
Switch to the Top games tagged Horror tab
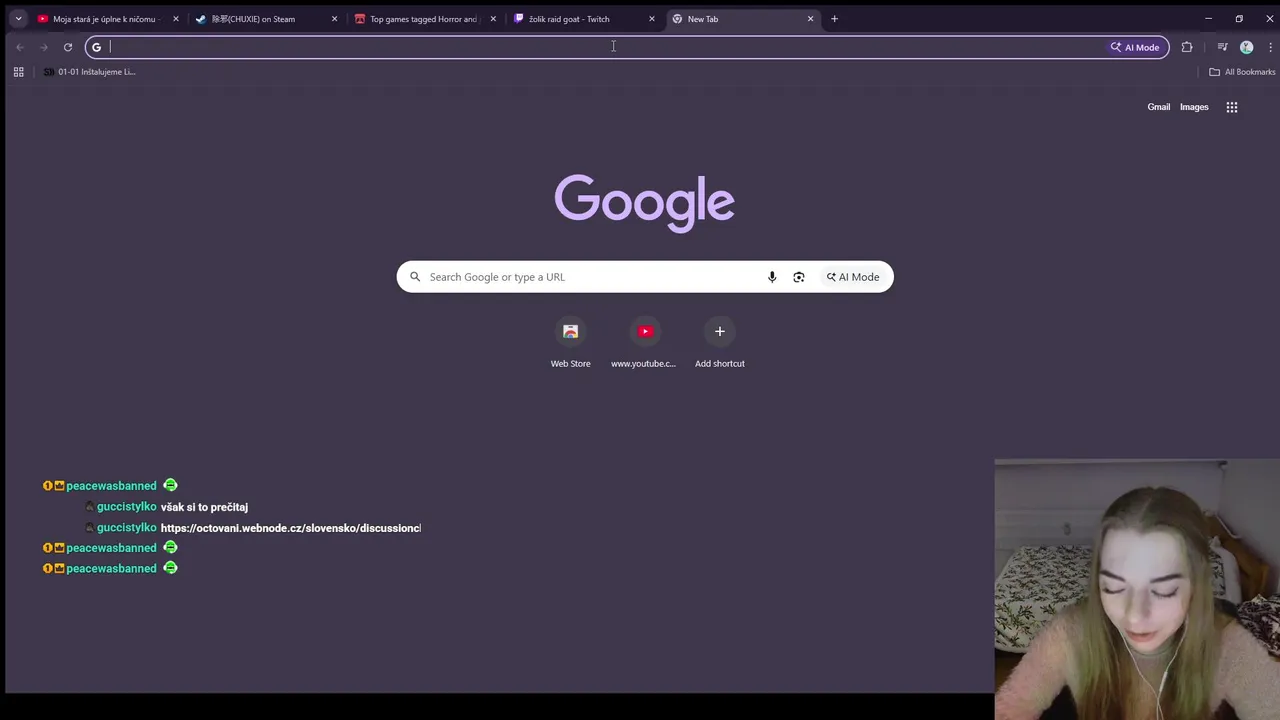click(423, 18)
